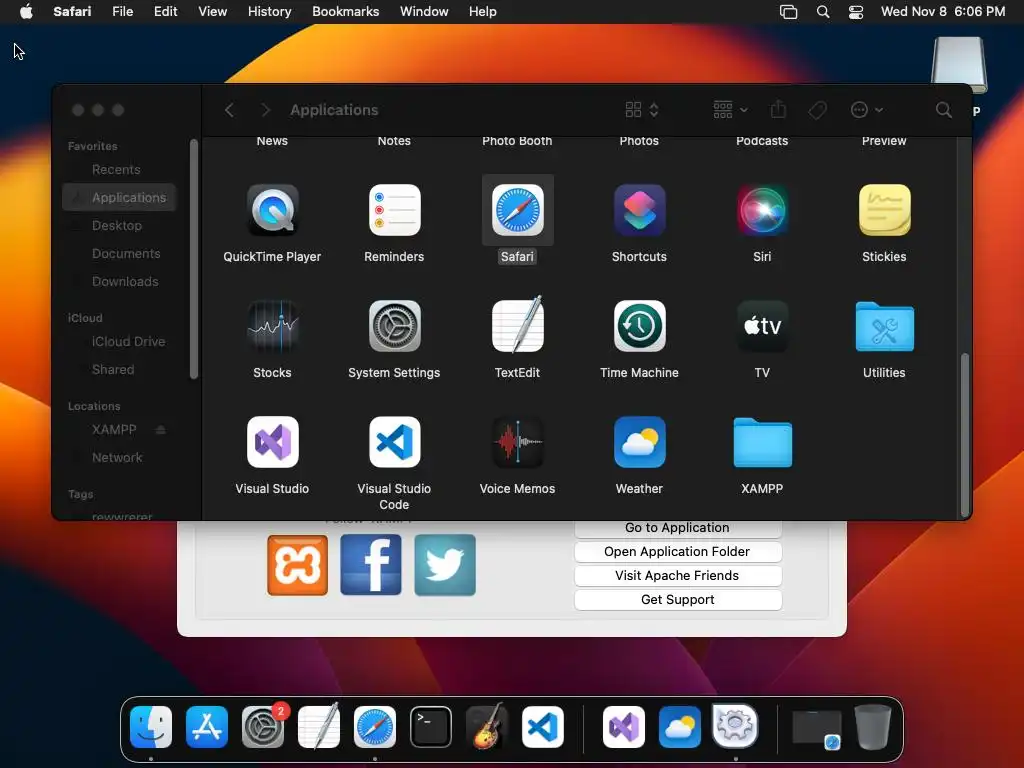The height and width of the screenshot is (768, 1024).
Task: Open the Action ellipsis menu
Action: pos(867,110)
